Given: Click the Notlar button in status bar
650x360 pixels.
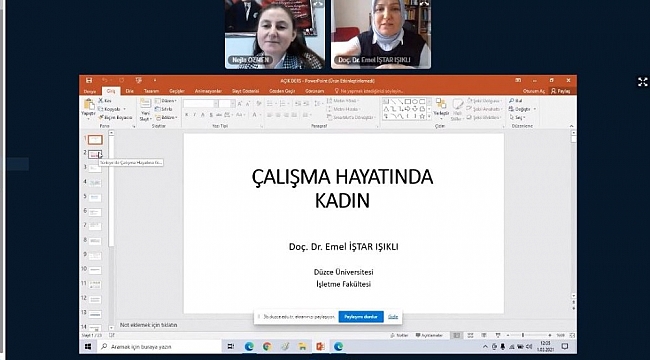Looking at the screenshot, I should (x=400, y=335).
